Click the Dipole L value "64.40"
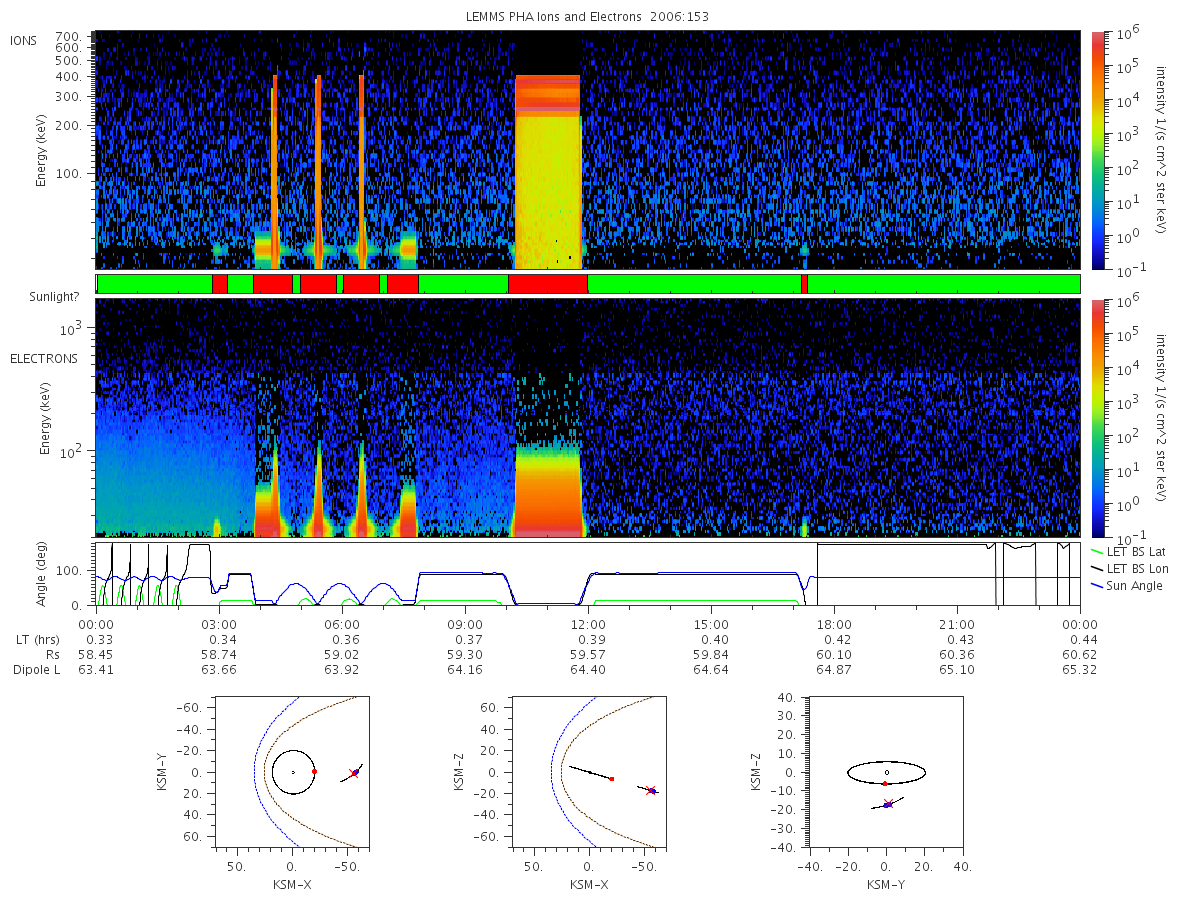1200x900 pixels. (588, 669)
